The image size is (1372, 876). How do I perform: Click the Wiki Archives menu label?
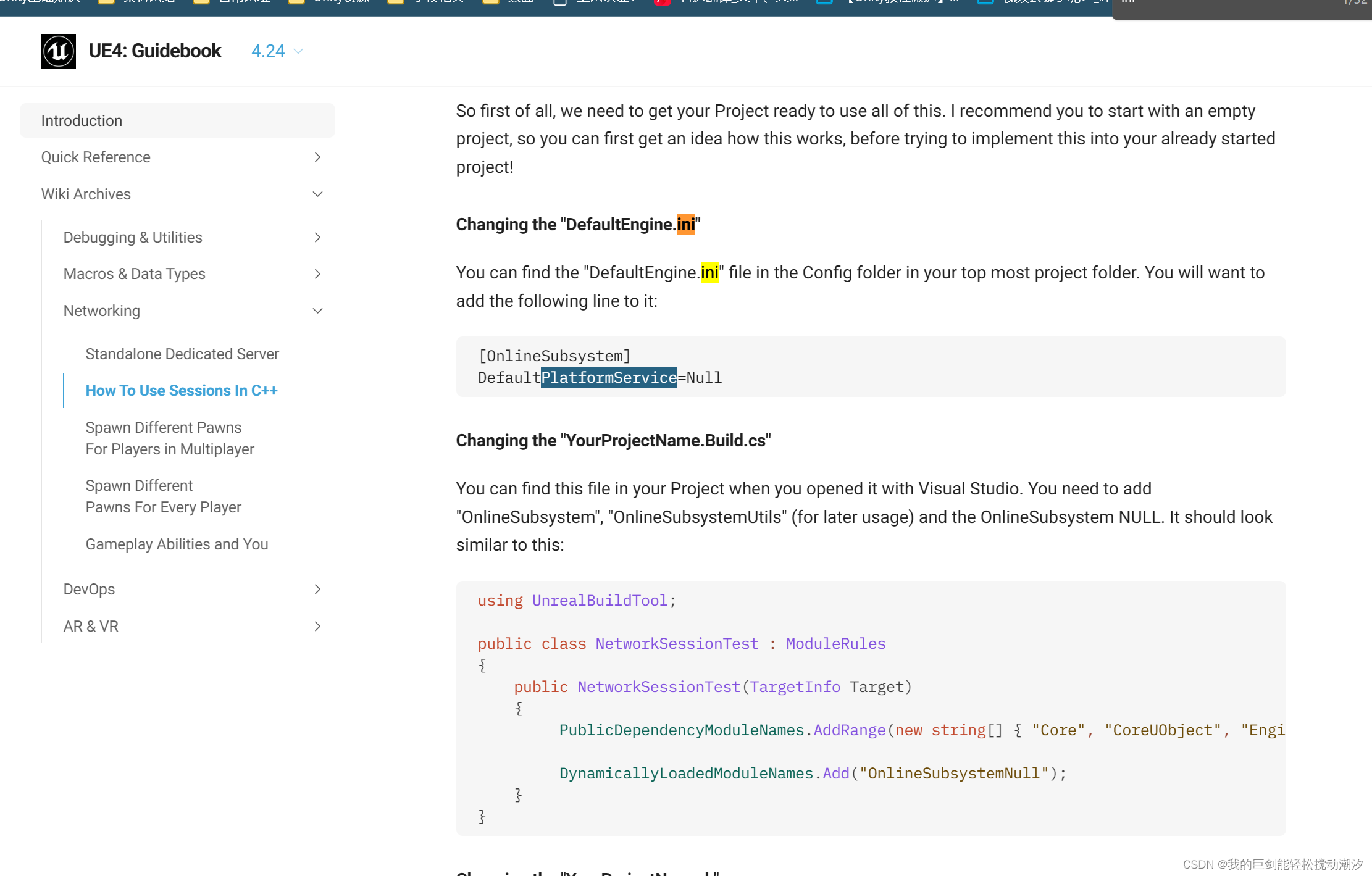click(86, 194)
